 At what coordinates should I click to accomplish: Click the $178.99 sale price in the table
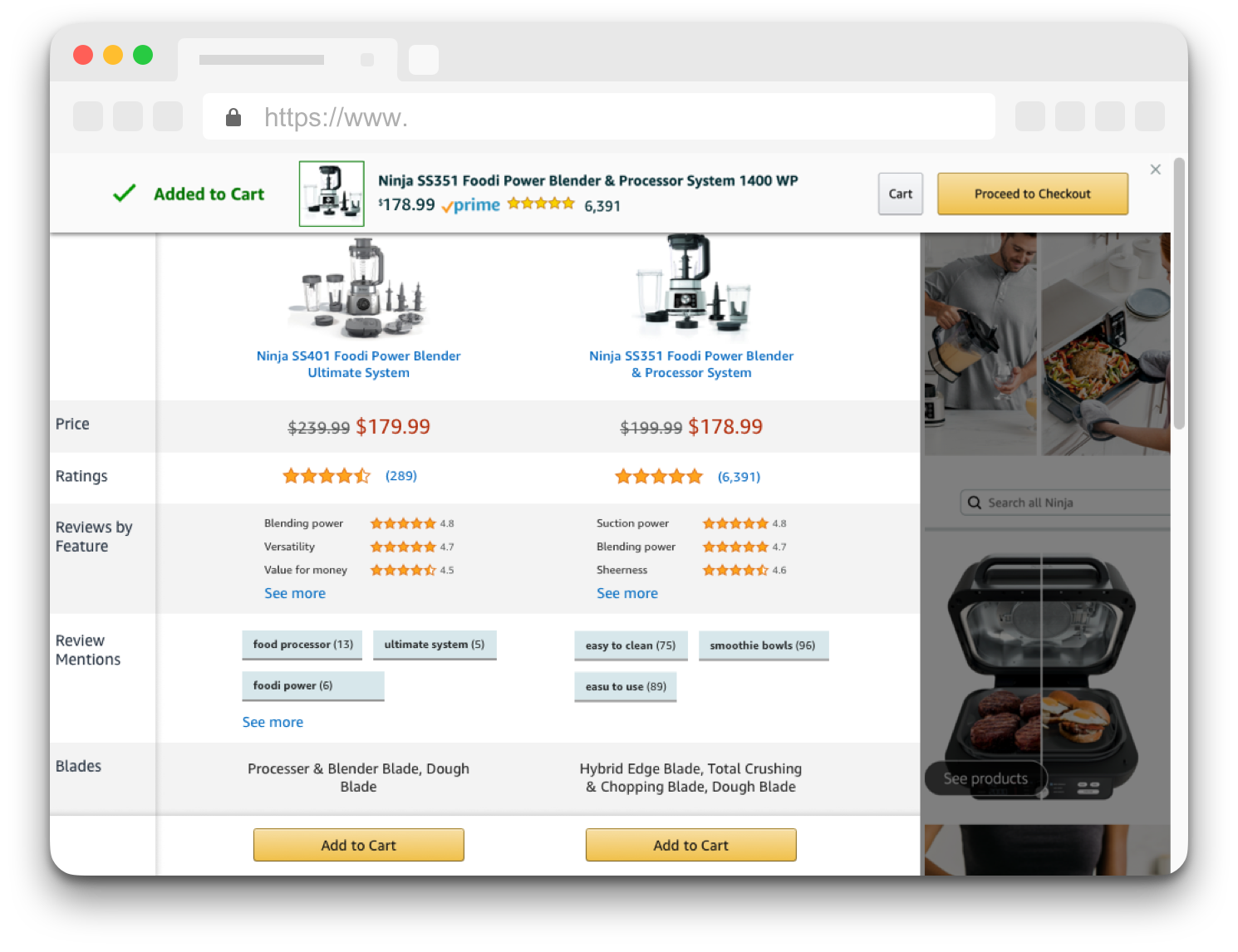coord(725,427)
